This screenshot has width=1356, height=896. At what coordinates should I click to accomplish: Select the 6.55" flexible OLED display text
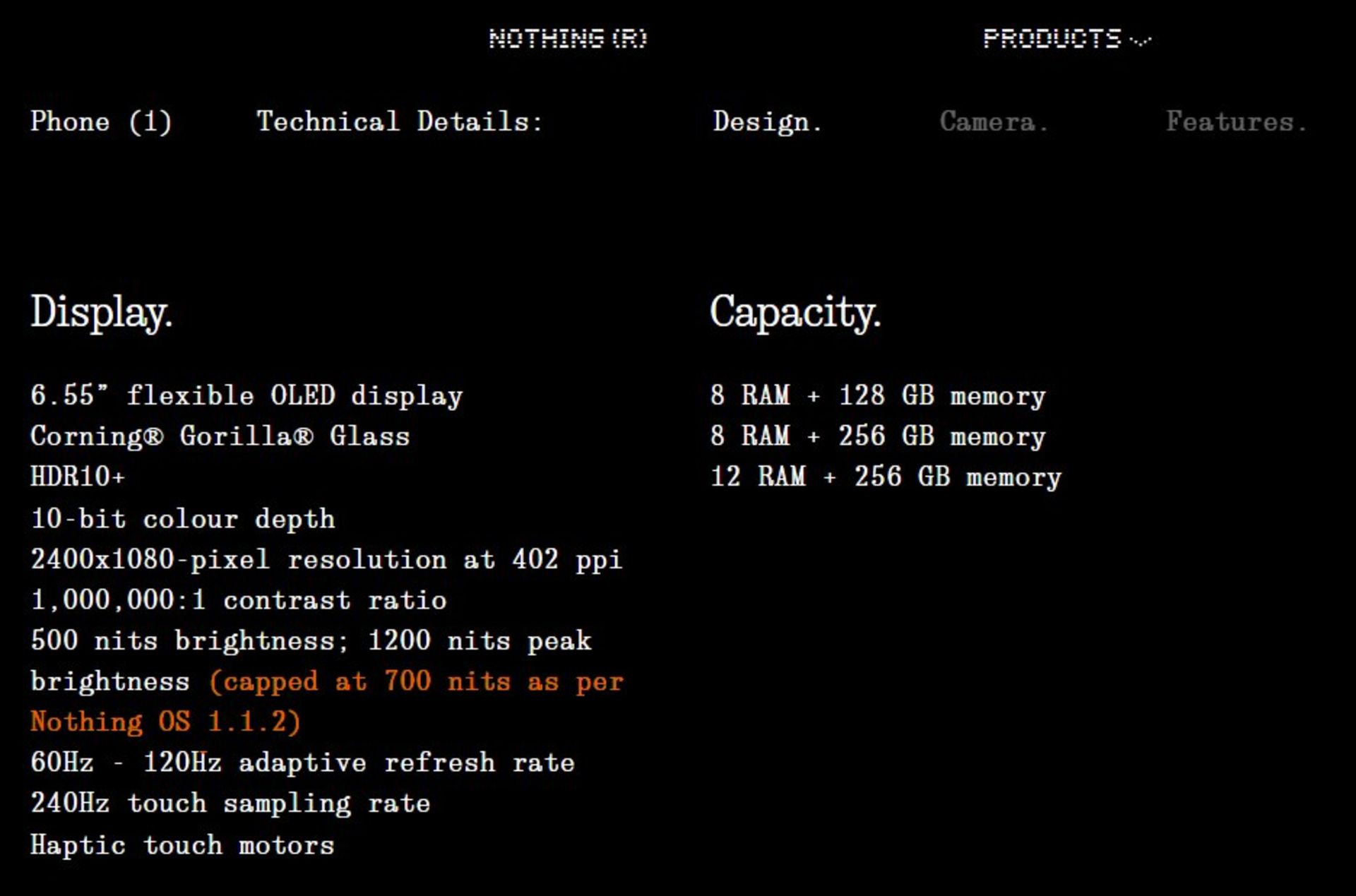tap(246, 395)
